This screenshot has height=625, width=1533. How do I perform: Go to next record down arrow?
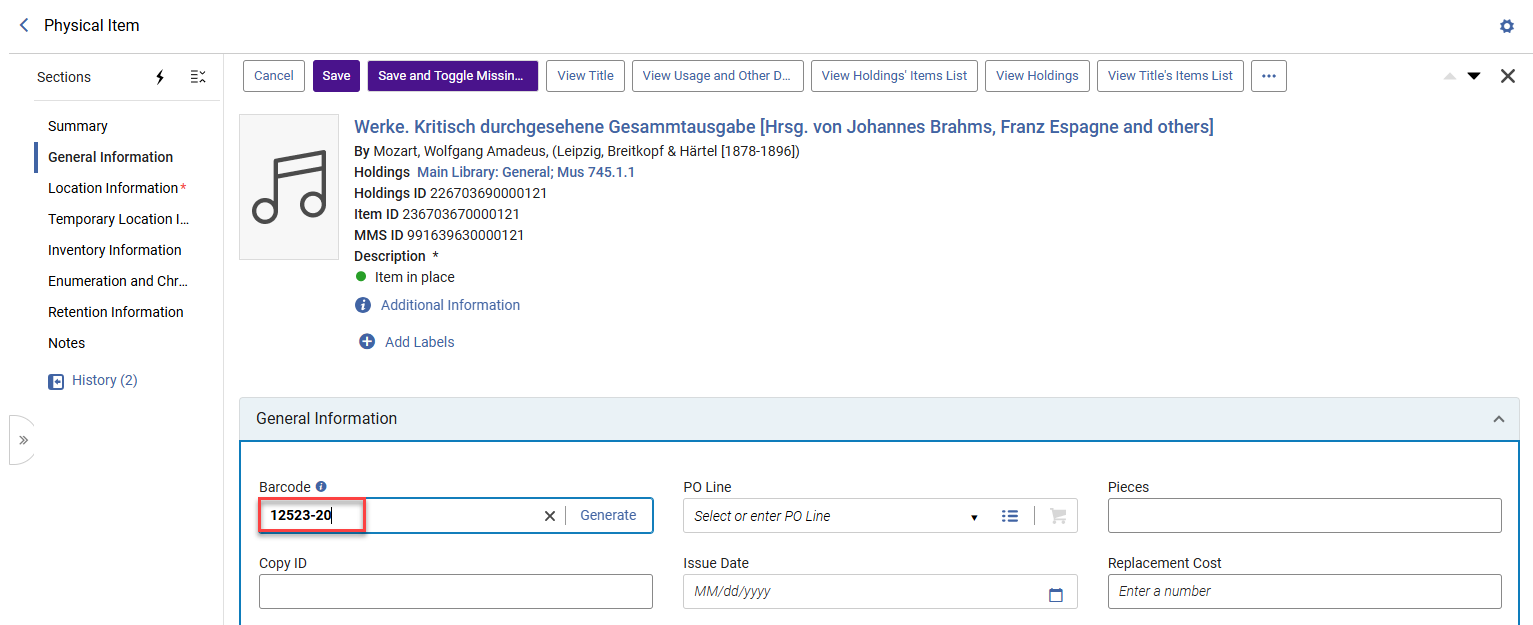pos(1474,76)
